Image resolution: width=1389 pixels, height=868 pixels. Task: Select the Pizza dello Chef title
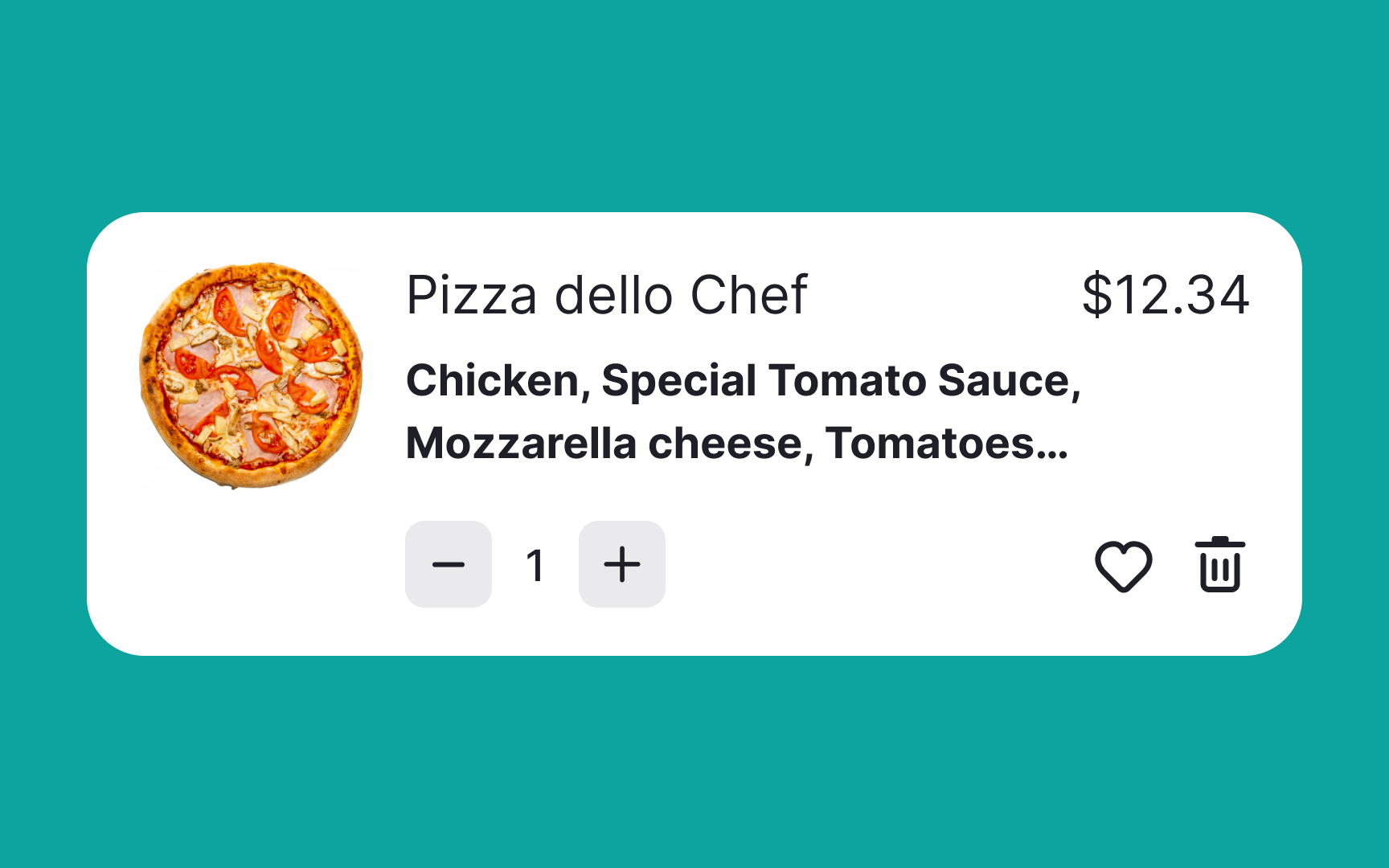point(607,295)
